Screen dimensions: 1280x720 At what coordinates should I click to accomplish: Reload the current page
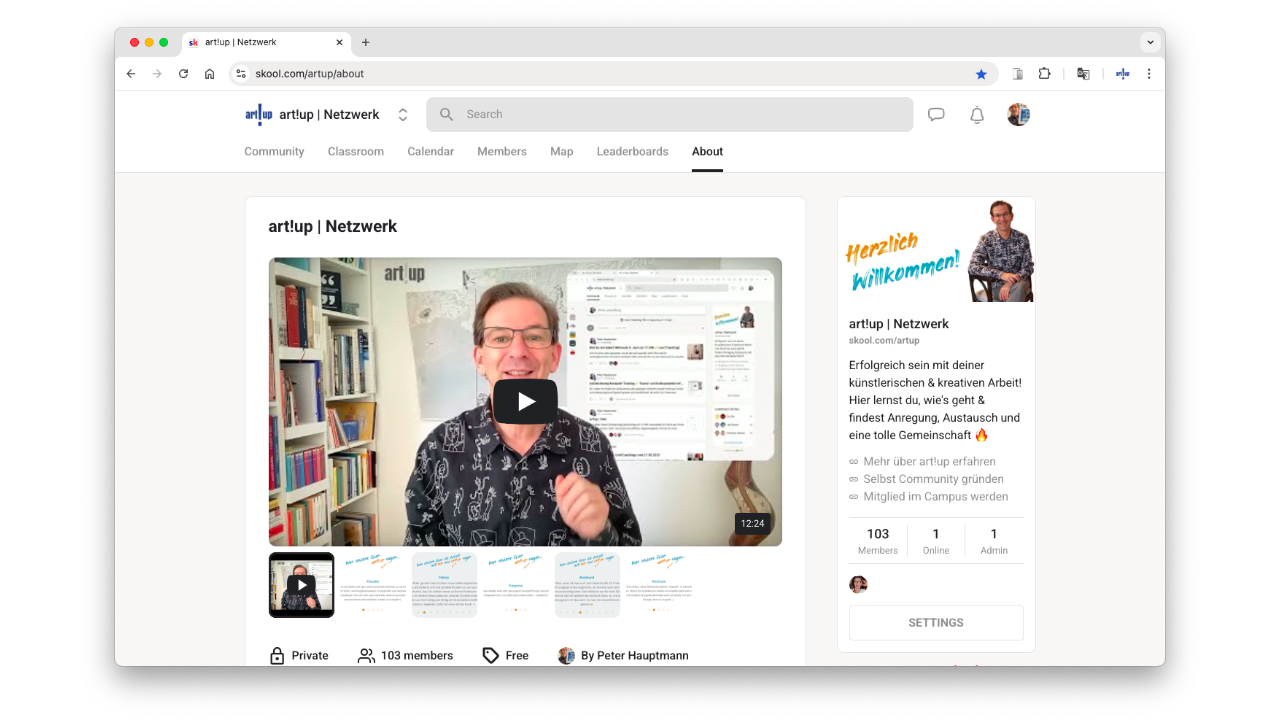click(x=183, y=74)
